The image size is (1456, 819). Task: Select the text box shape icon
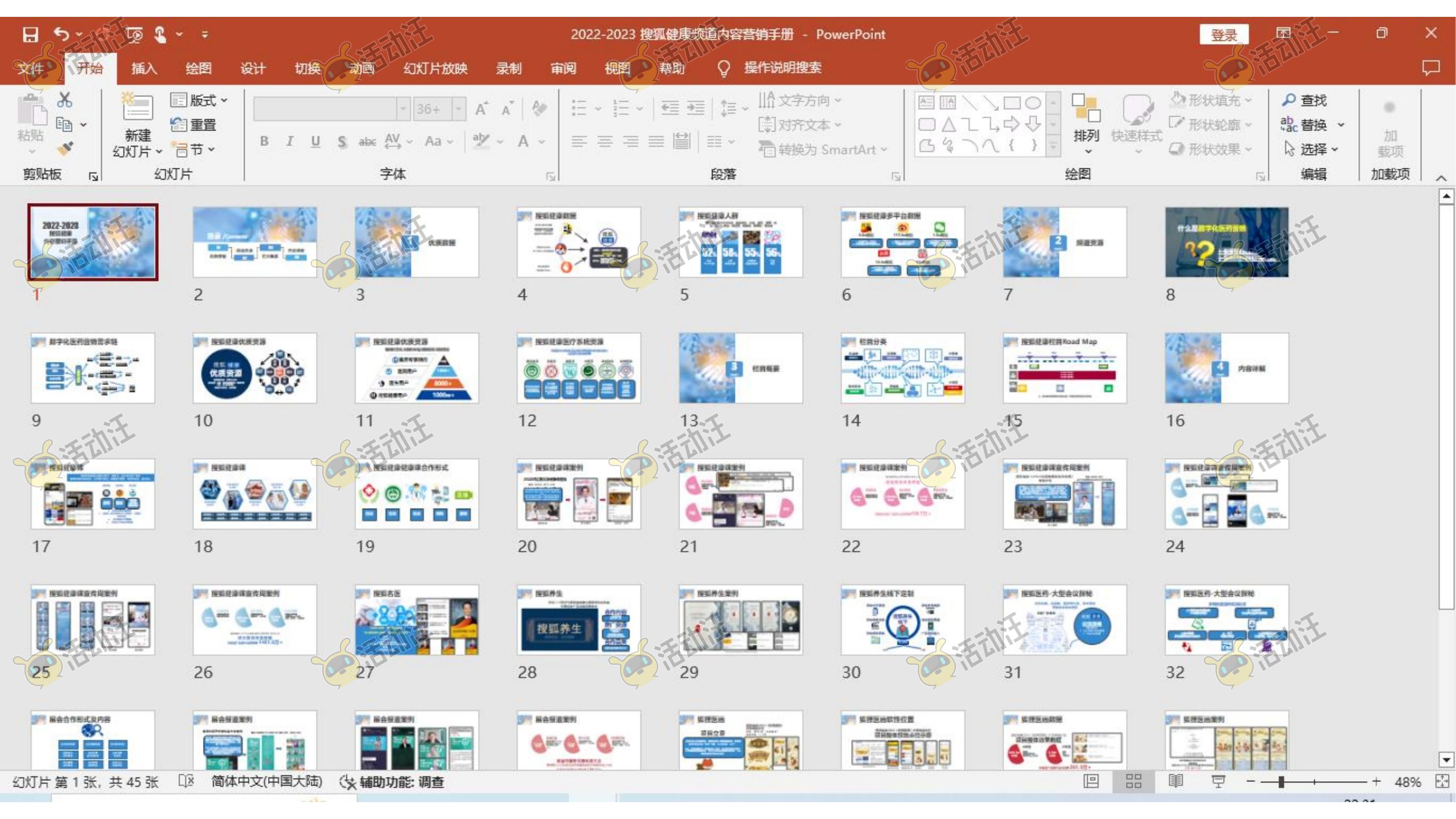pyautogui.click(x=927, y=102)
